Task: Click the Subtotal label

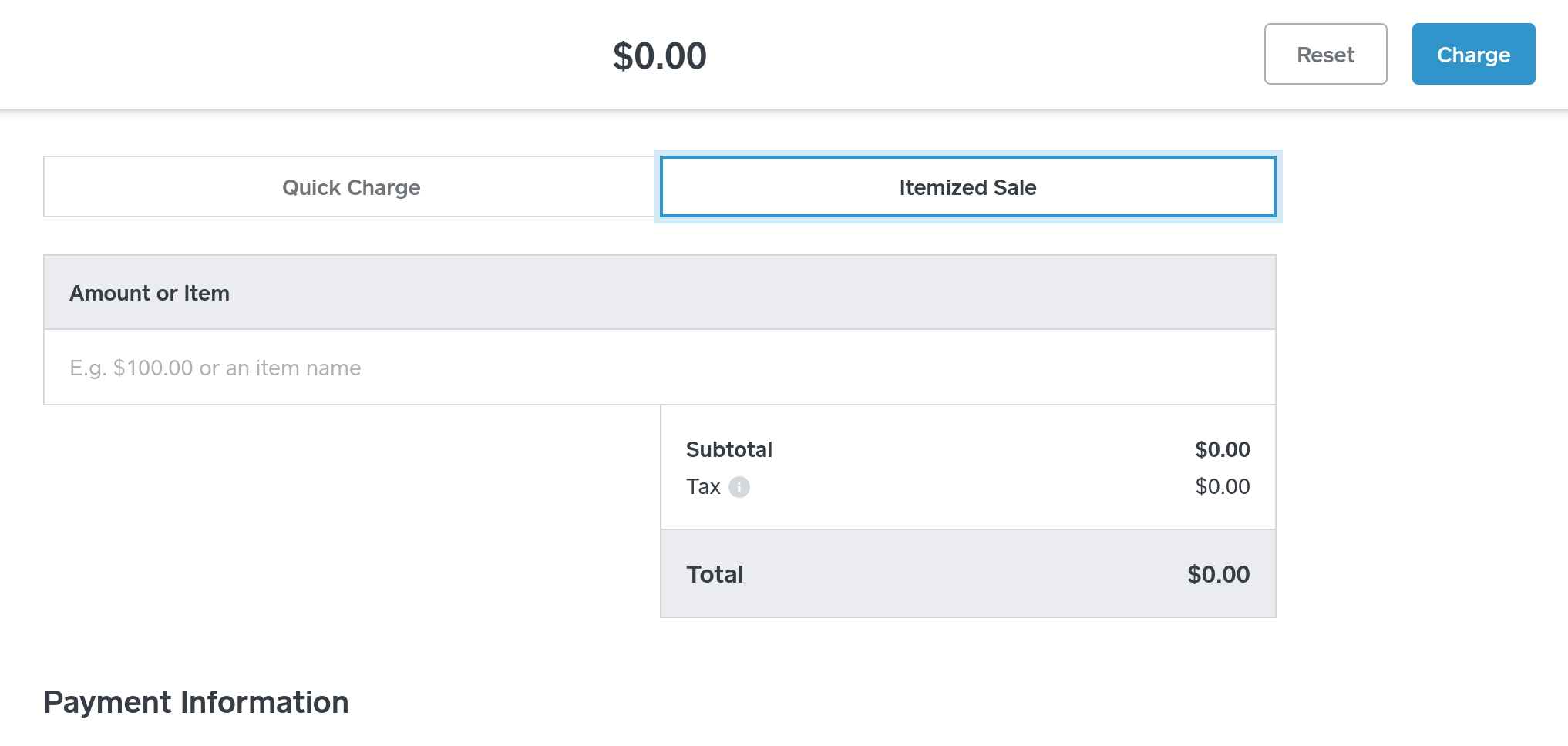Action: [728, 450]
